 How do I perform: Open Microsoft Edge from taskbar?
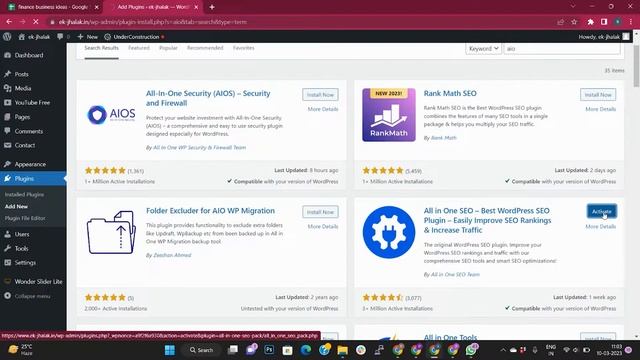coord(306,350)
